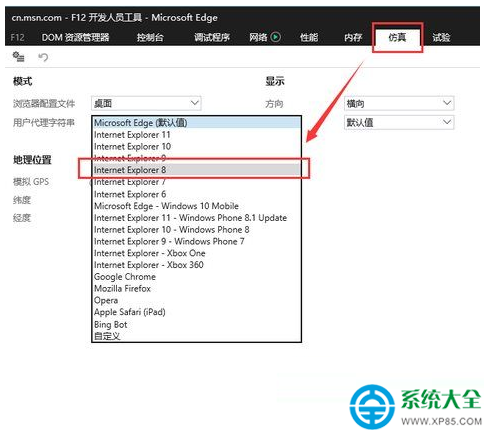Open the 试验 tab

pos(441,37)
